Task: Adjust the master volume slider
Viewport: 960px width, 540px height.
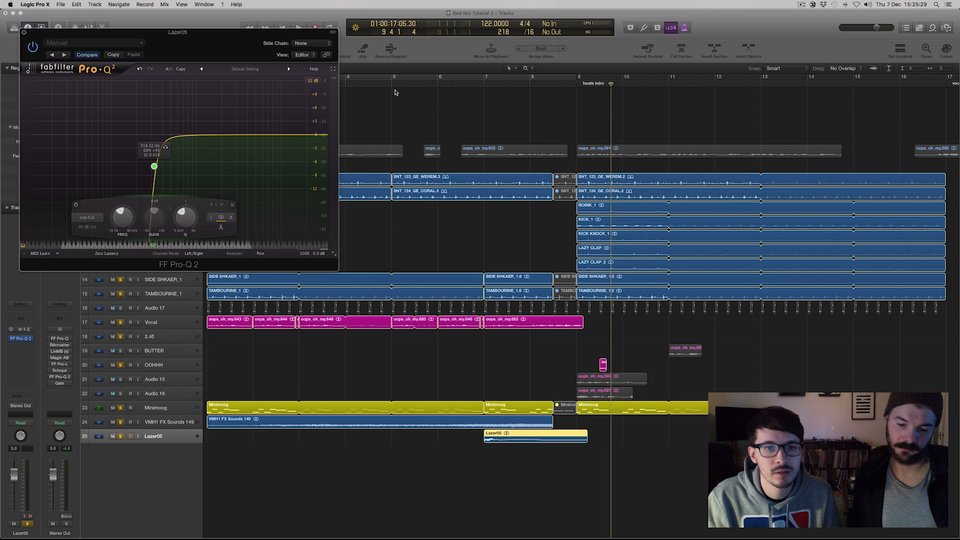Action: (866, 28)
